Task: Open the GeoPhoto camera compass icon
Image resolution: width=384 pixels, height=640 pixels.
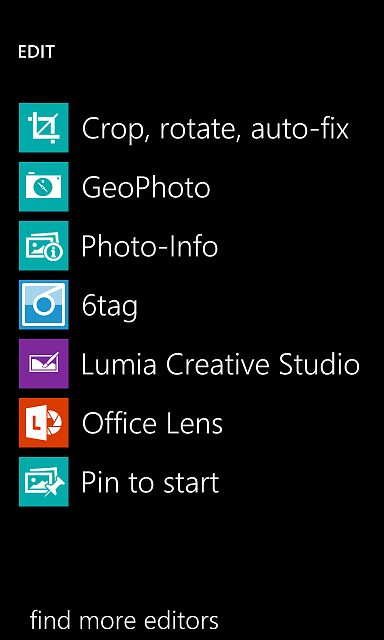Action: pos(44,187)
